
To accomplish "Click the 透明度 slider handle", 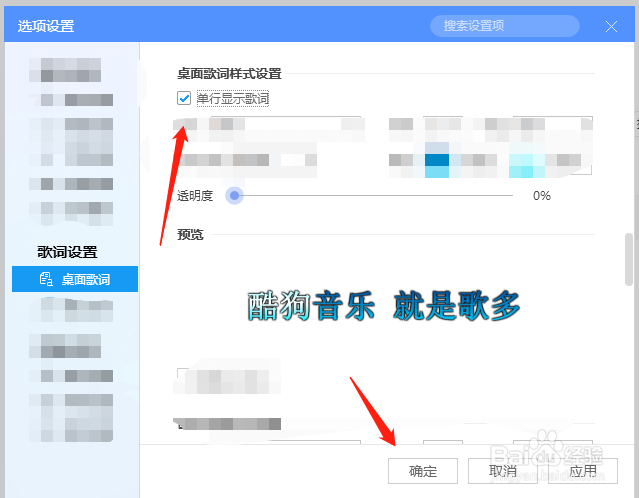I will pos(234,196).
